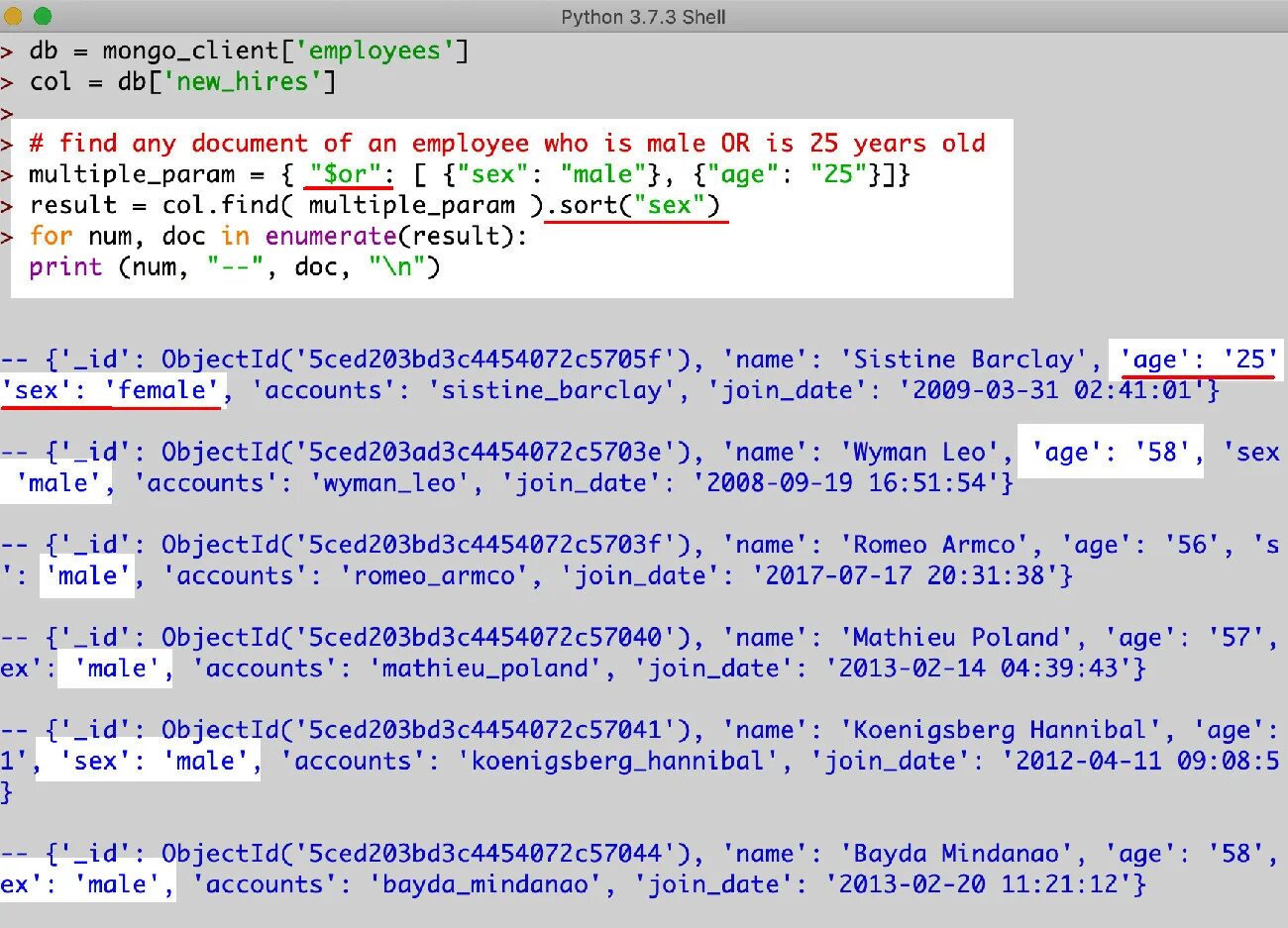Click the highlighted 'sex': 'male' for Koenigsberg Hannibal
The height and width of the screenshot is (928, 1288).
pyautogui.click(x=154, y=762)
